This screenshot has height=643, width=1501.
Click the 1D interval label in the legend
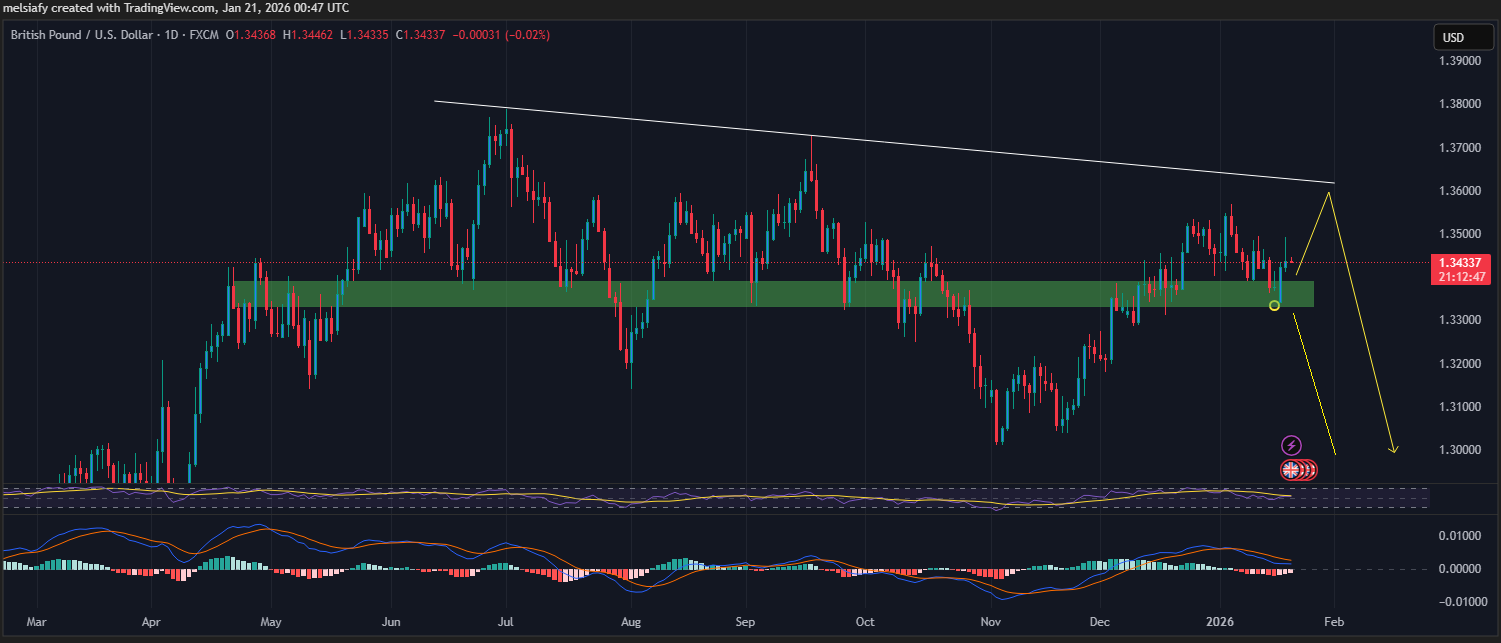(172, 36)
